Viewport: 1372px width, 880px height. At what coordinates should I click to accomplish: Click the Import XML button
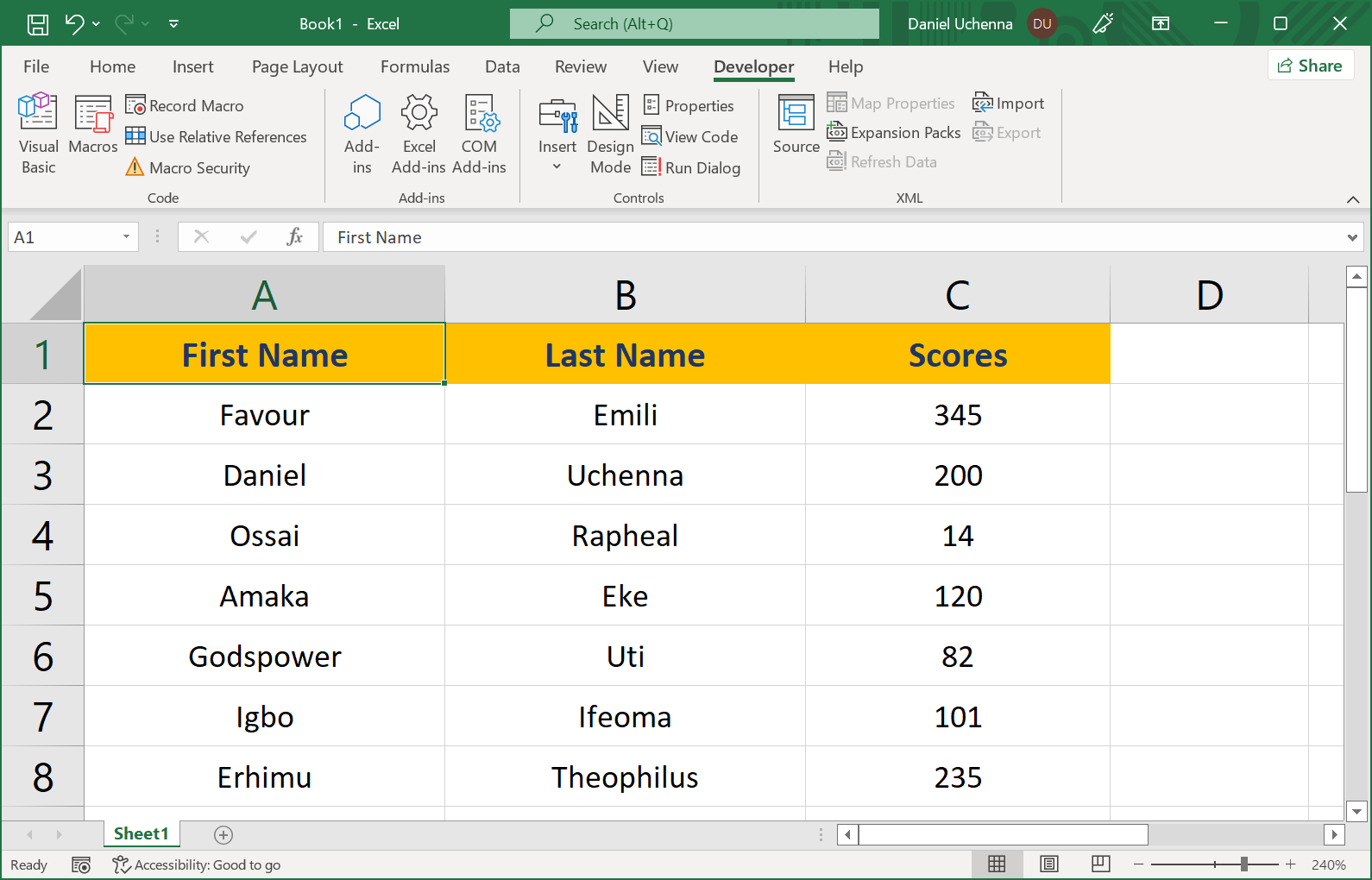click(x=1009, y=104)
